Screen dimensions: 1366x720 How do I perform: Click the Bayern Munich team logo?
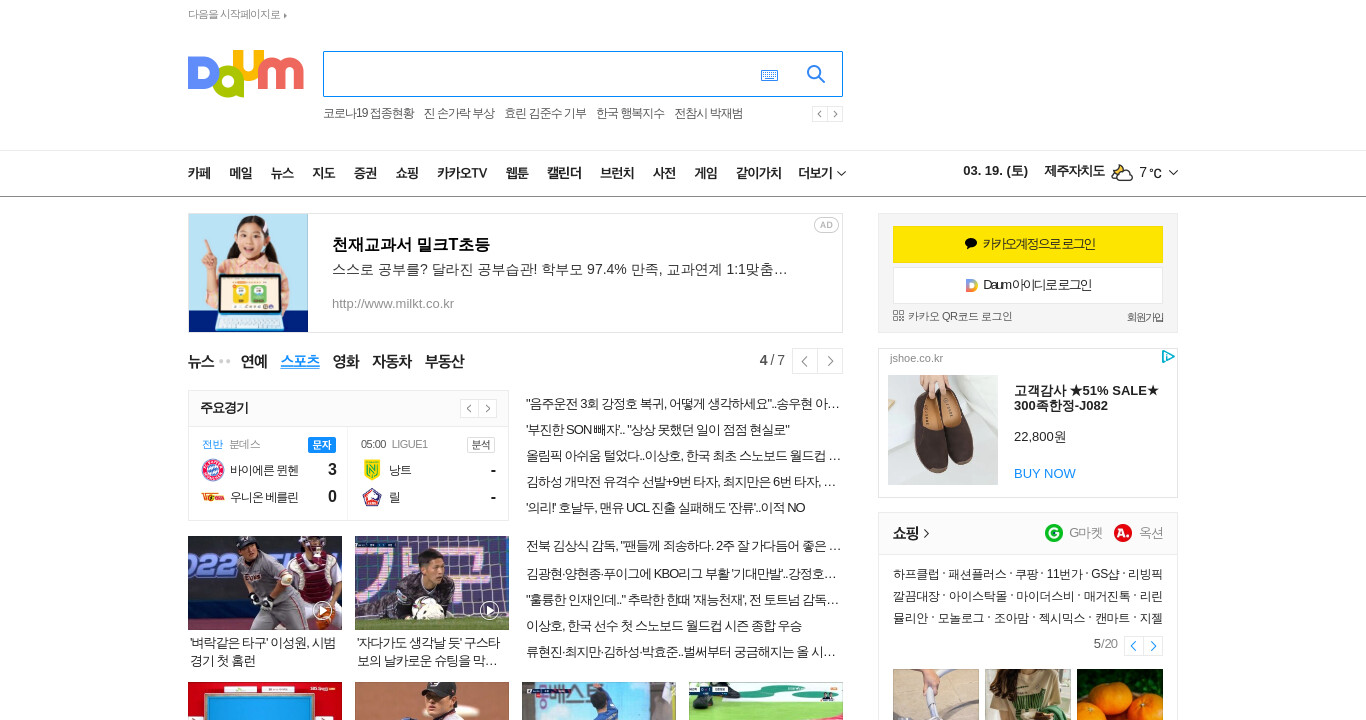212,470
